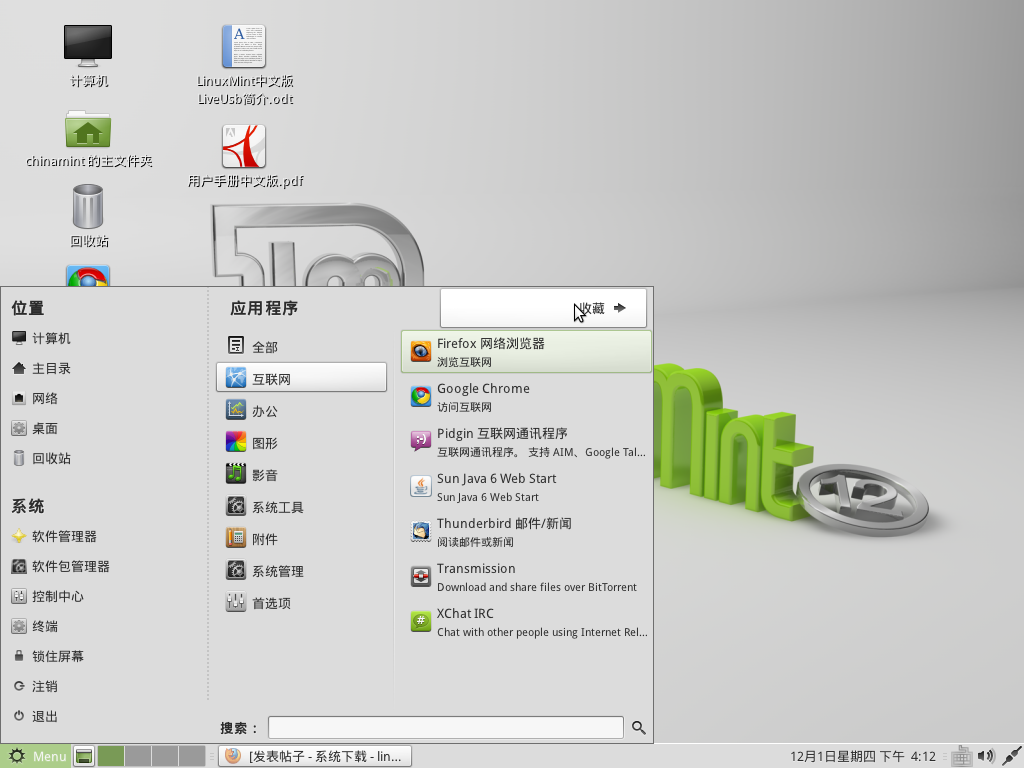The image size is (1024, 768).
Task: Select the 办公 category
Action: [x=301, y=410]
